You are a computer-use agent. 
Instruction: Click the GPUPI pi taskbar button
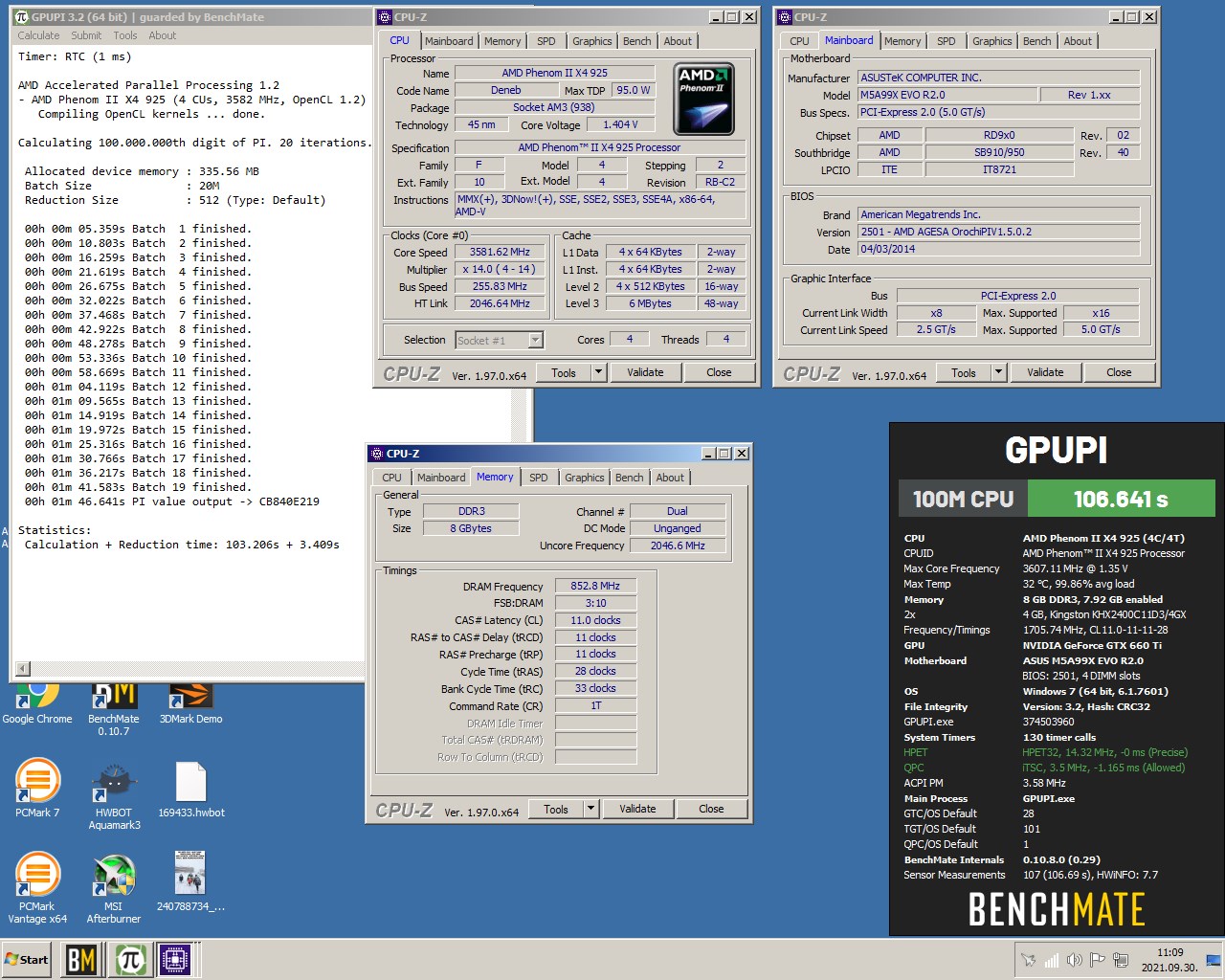[x=129, y=959]
